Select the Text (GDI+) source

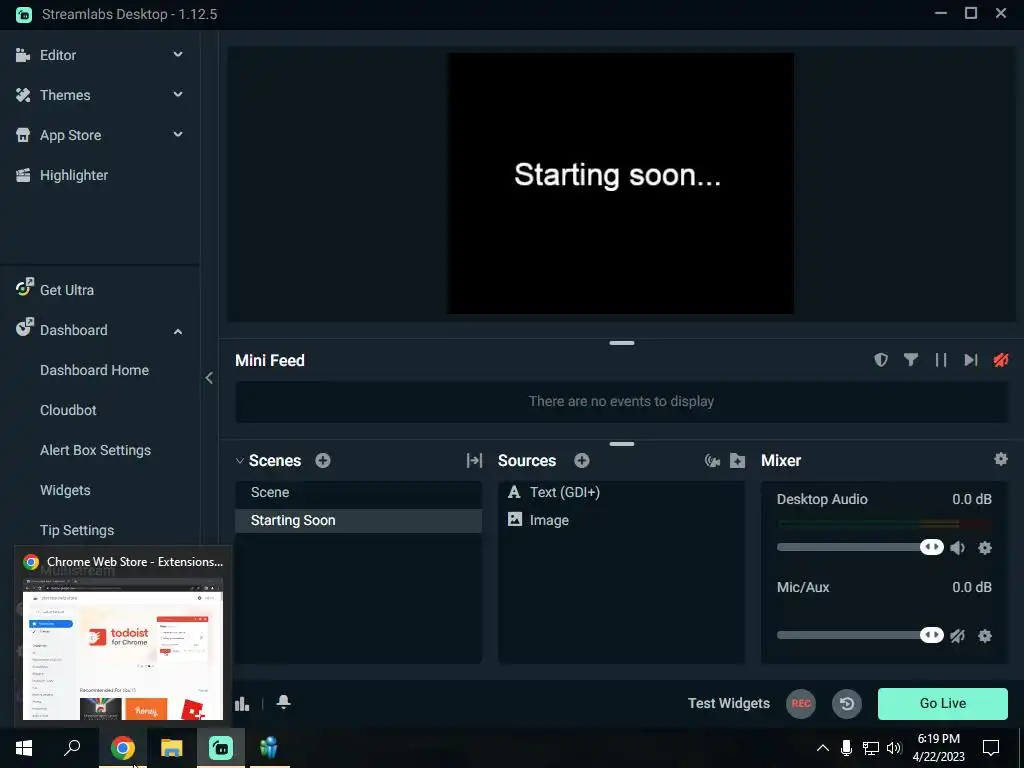(x=621, y=492)
